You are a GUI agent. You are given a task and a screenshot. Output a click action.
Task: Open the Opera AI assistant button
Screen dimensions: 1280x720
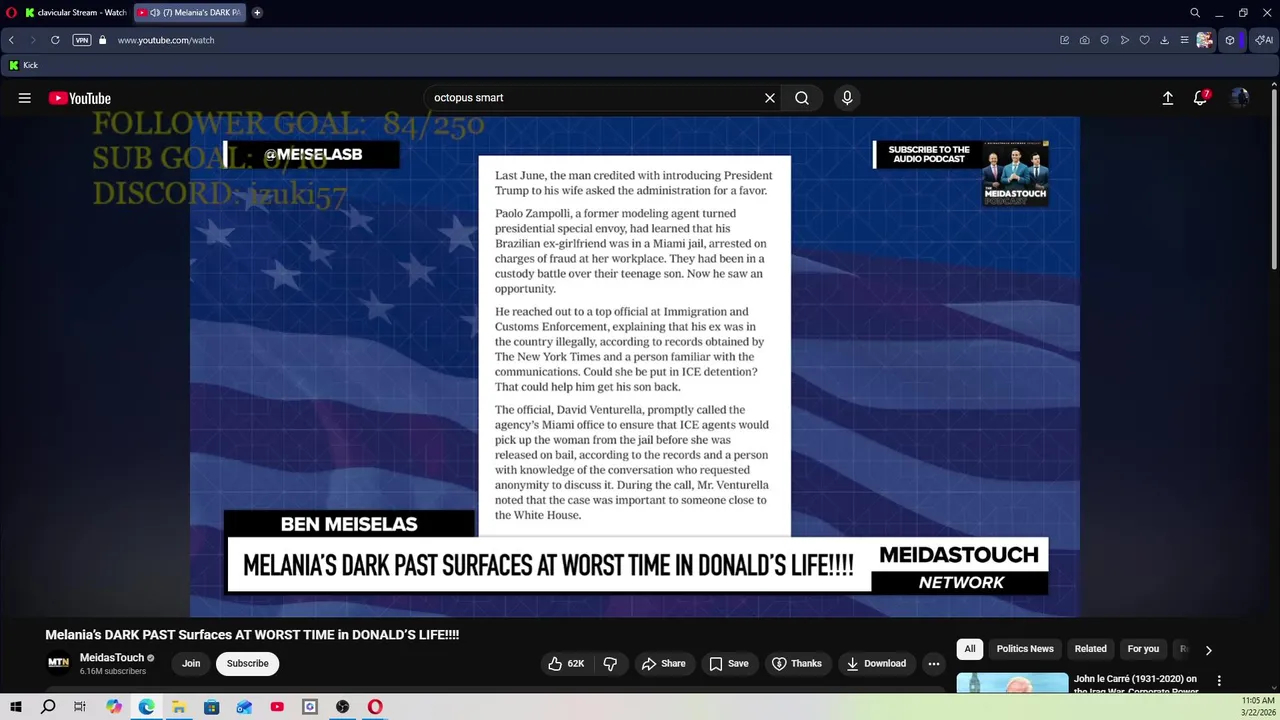pos(1264,40)
